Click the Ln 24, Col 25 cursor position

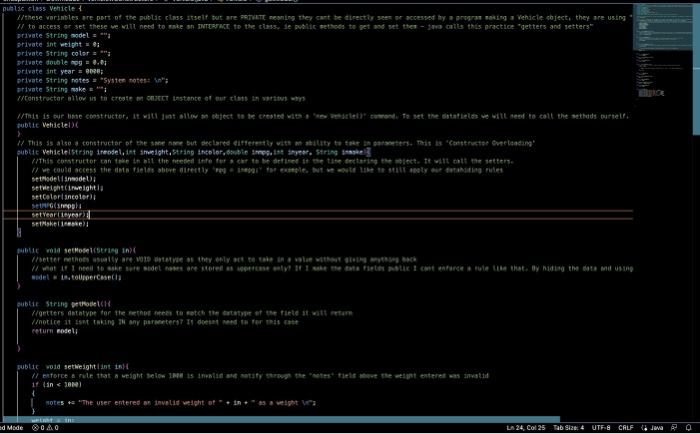[x=525, y=427]
